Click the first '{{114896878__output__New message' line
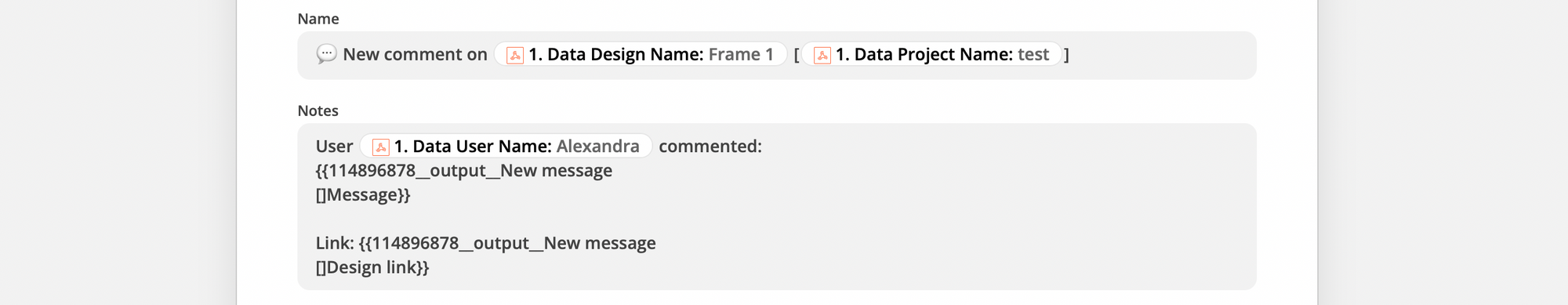Viewport: 1568px width, 305px height. click(x=464, y=170)
